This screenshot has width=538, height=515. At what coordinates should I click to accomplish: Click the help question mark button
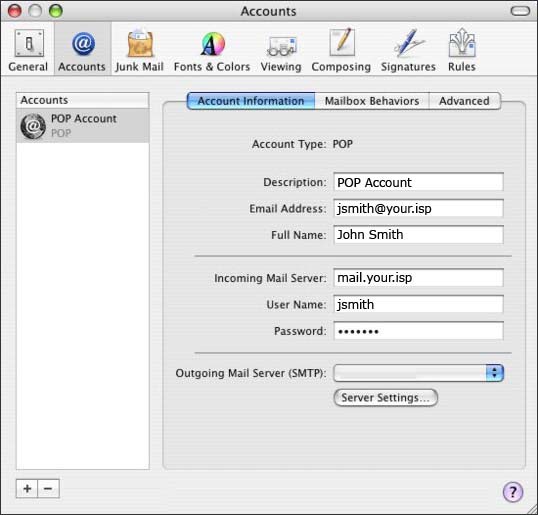click(x=513, y=492)
